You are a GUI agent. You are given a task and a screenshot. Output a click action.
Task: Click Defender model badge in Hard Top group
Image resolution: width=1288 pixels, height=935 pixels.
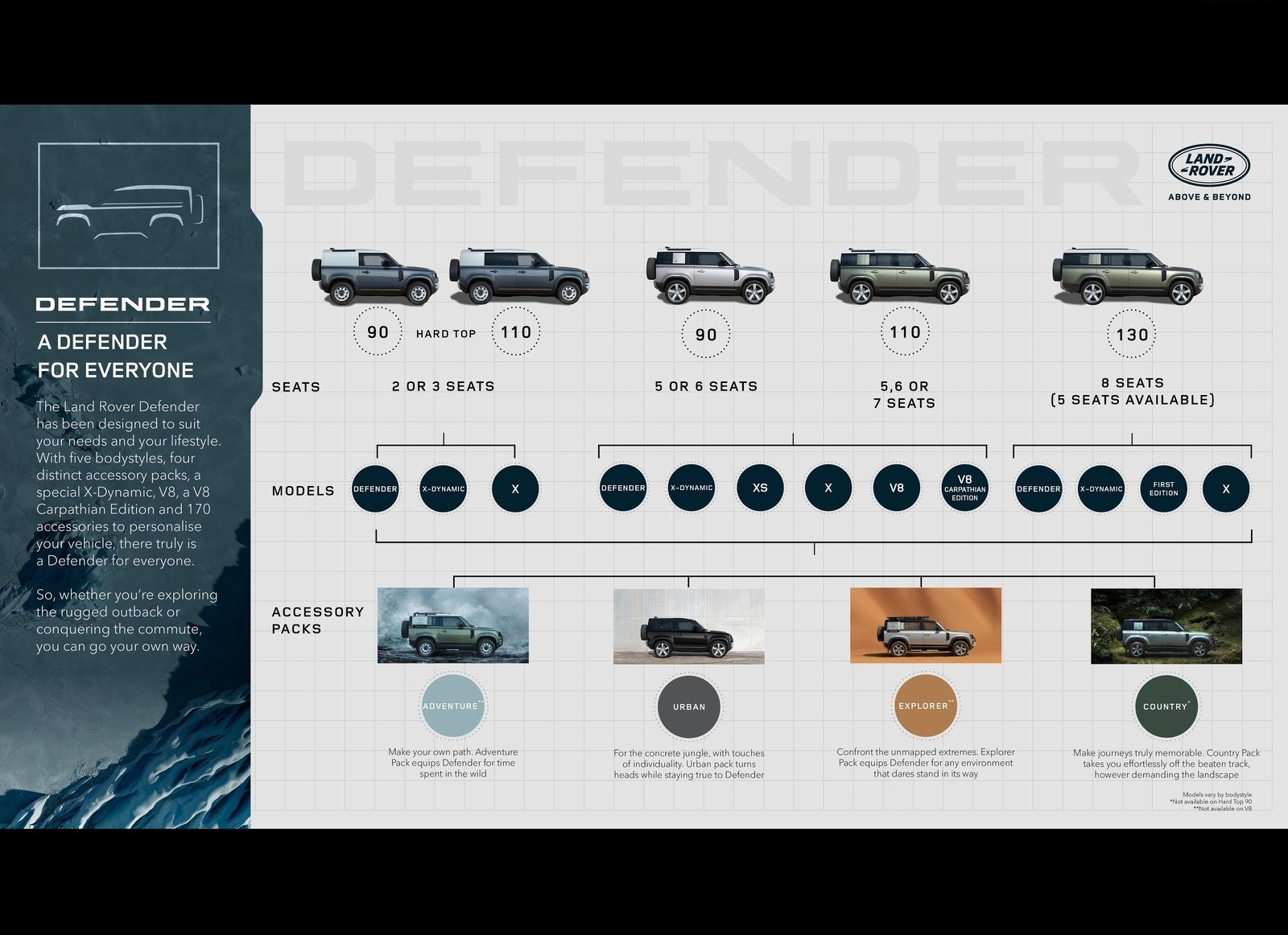(375, 488)
